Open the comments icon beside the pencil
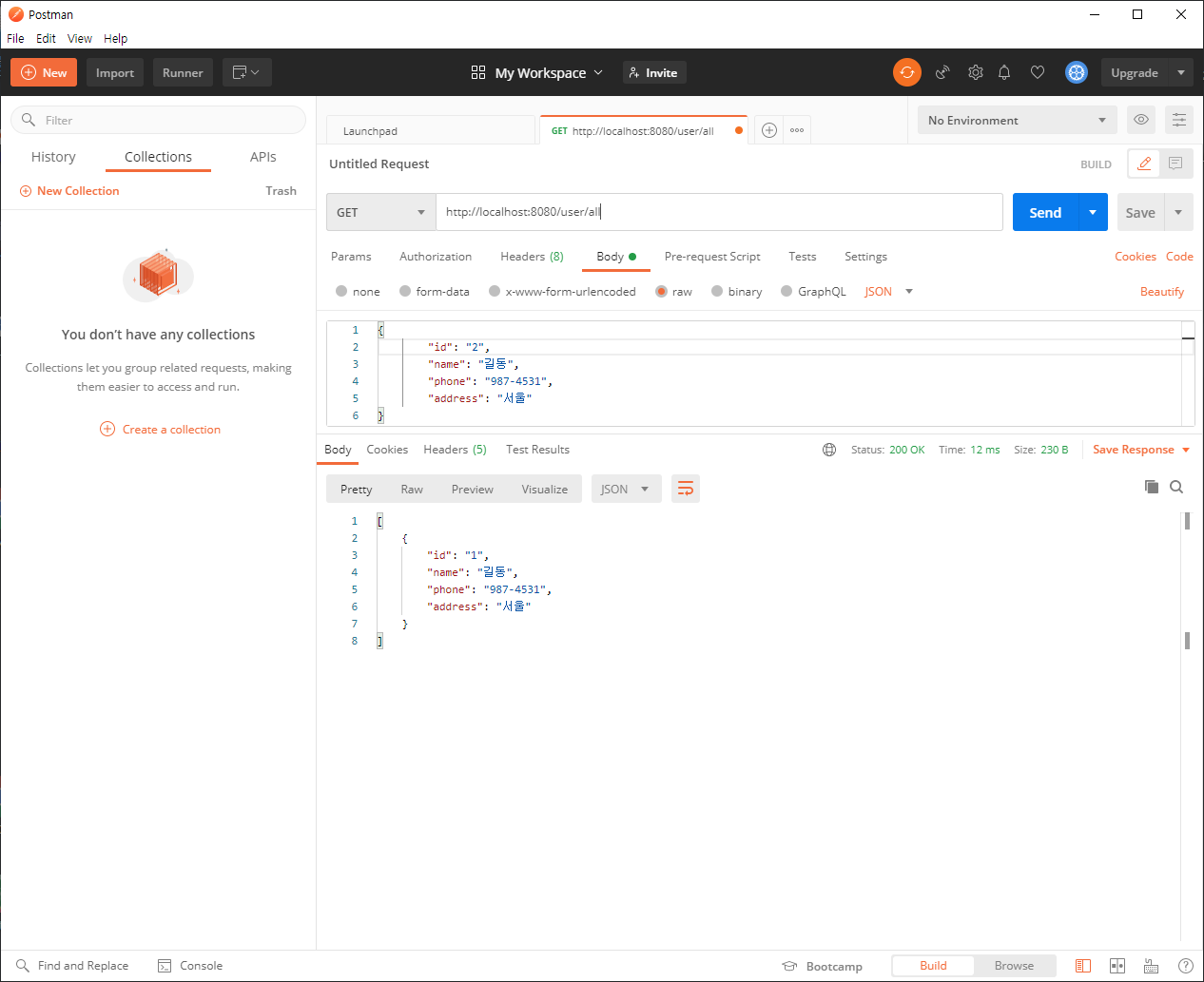This screenshot has width=1204, height=982. click(1175, 164)
